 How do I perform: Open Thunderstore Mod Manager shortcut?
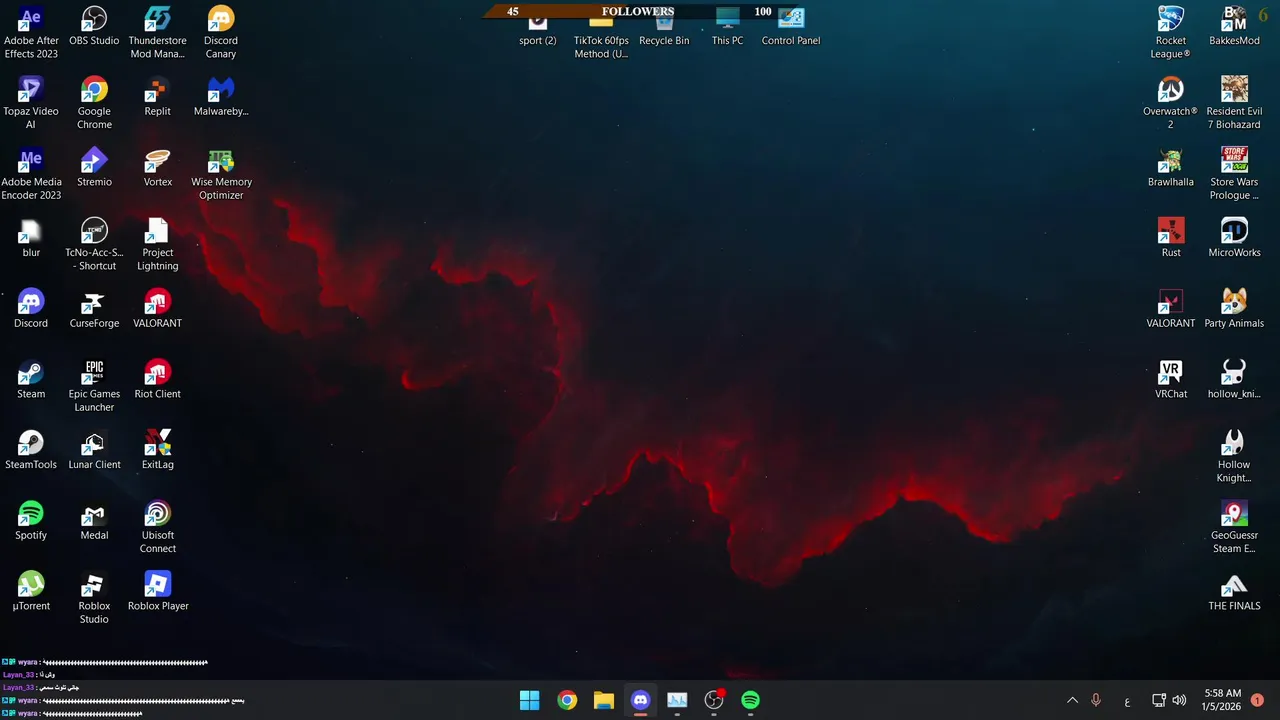[158, 32]
